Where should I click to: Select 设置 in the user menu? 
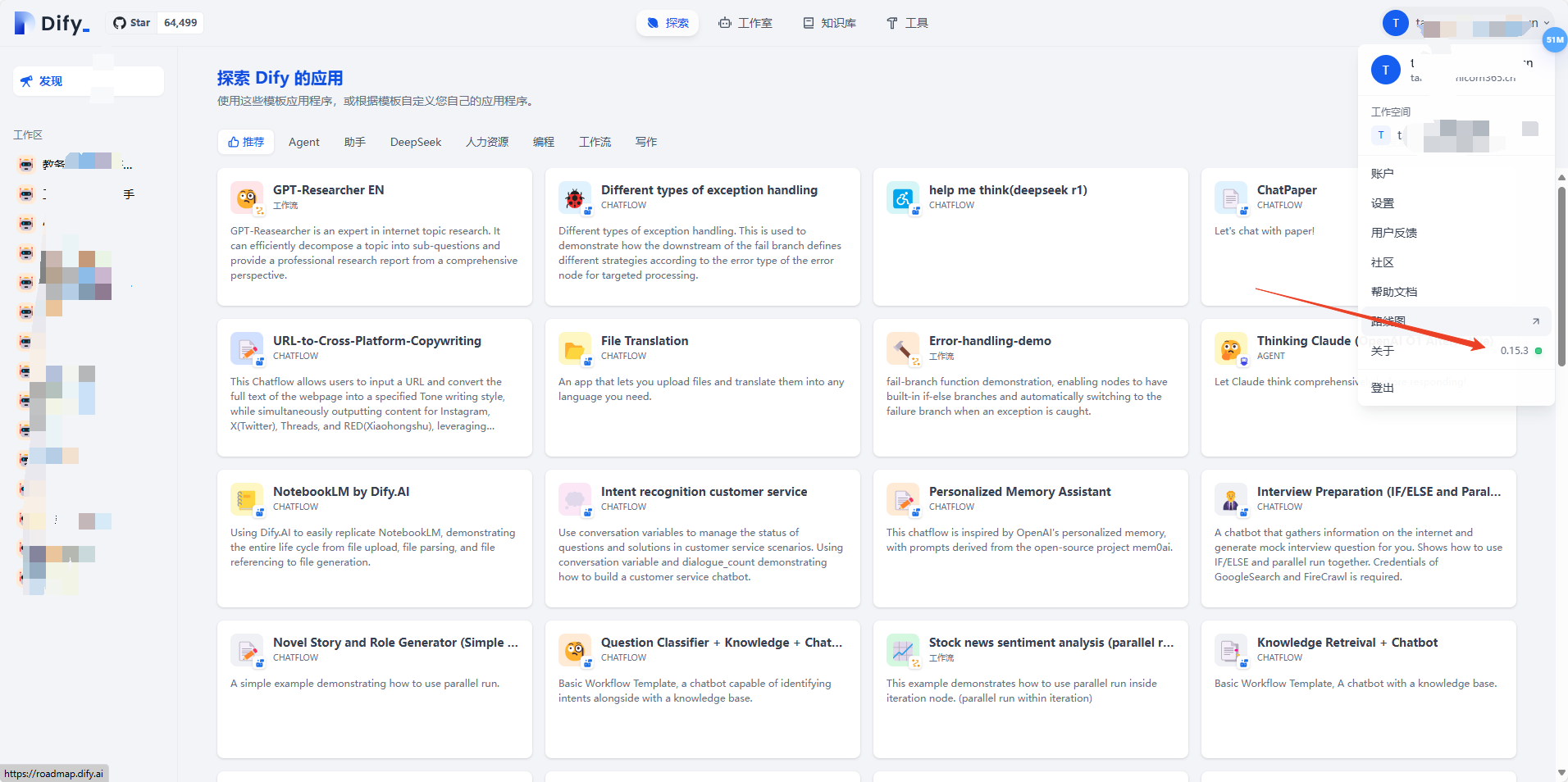(1456, 203)
